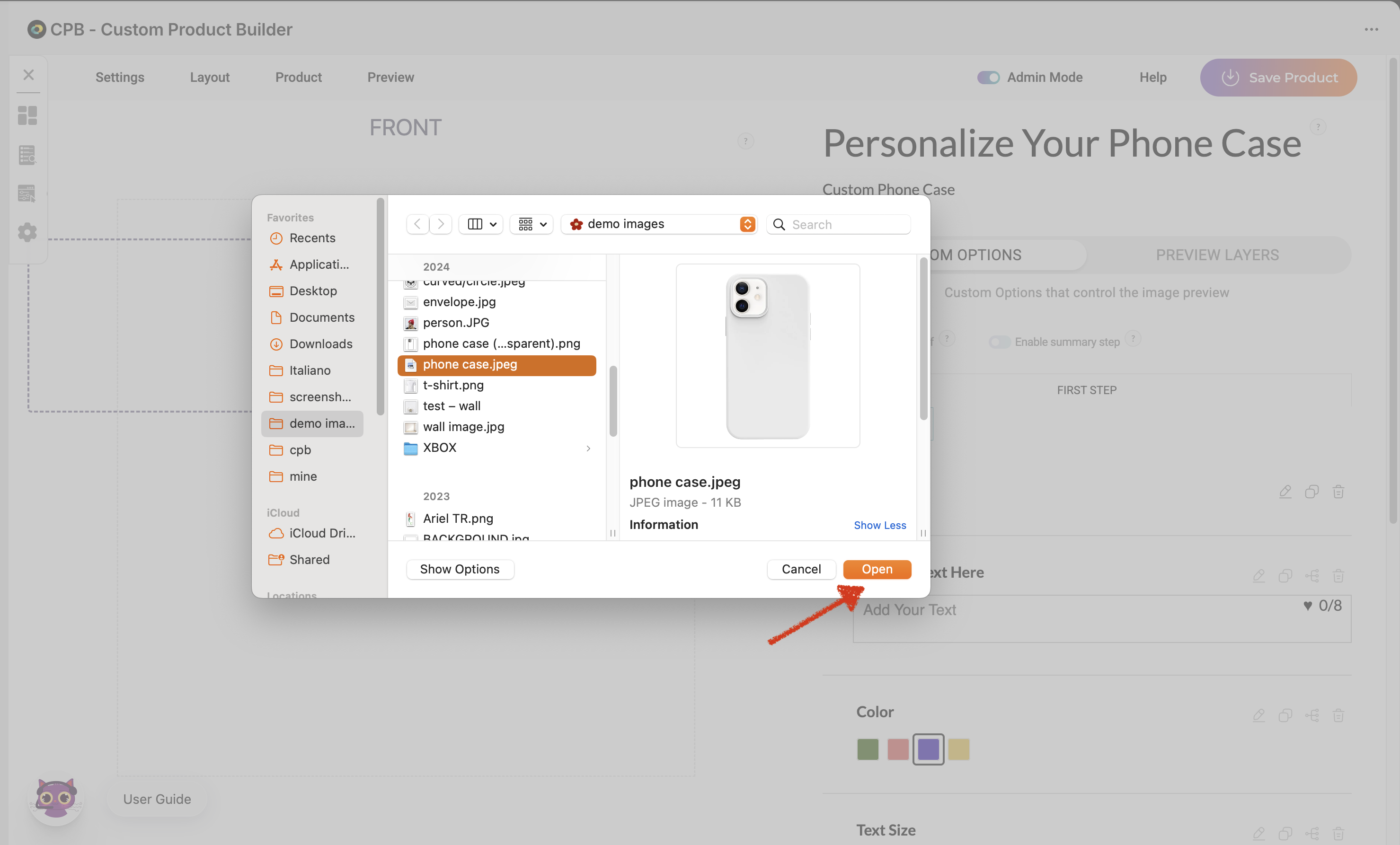This screenshot has width=1400, height=845.
Task: Click the phone case preview thumbnail
Action: (768, 355)
